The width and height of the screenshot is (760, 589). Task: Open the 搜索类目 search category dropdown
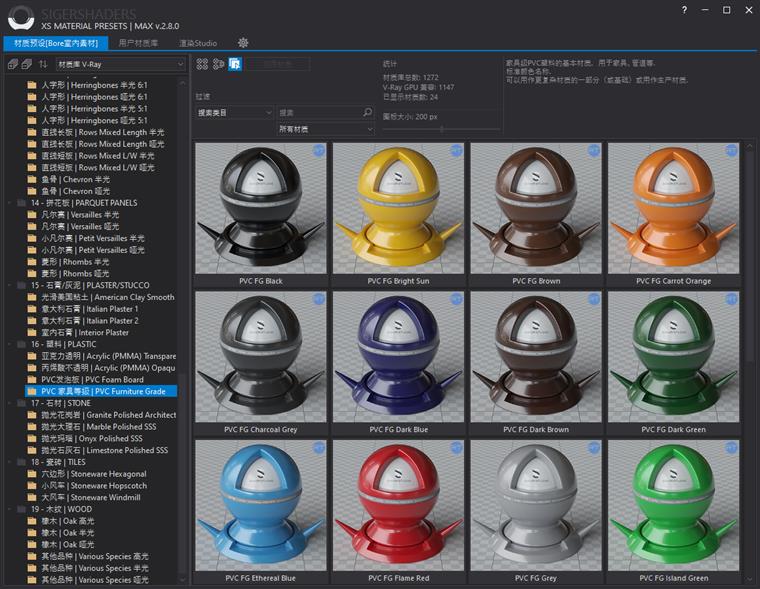(234, 112)
